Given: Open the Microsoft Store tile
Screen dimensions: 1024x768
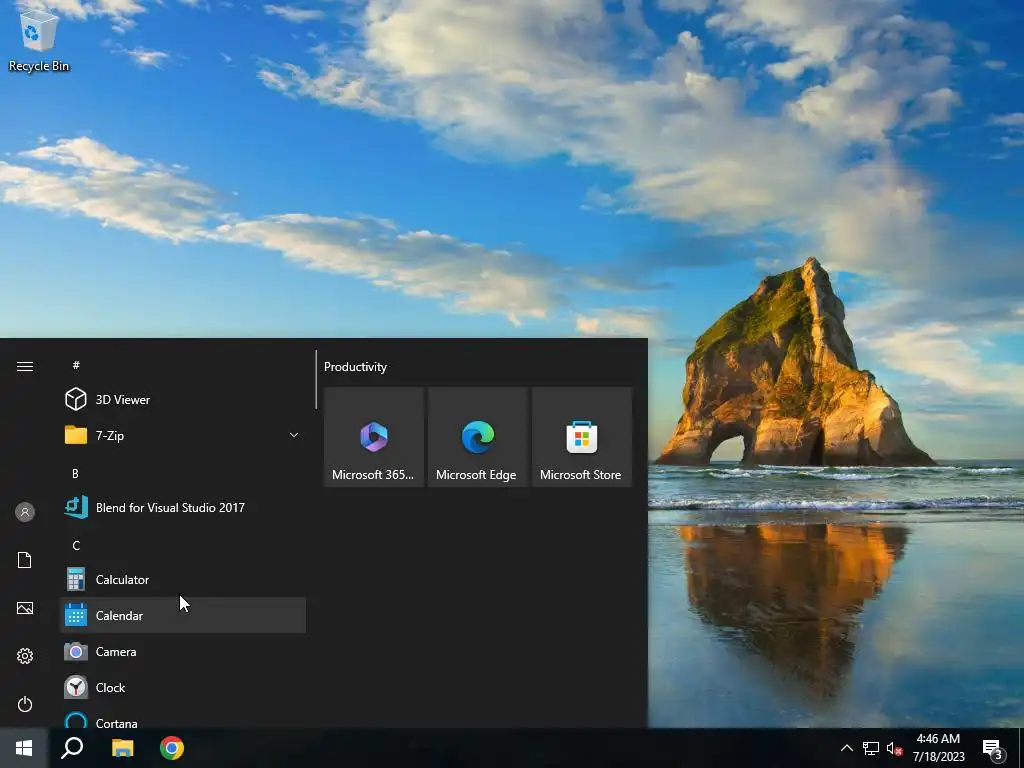Looking at the screenshot, I should (582, 437).
